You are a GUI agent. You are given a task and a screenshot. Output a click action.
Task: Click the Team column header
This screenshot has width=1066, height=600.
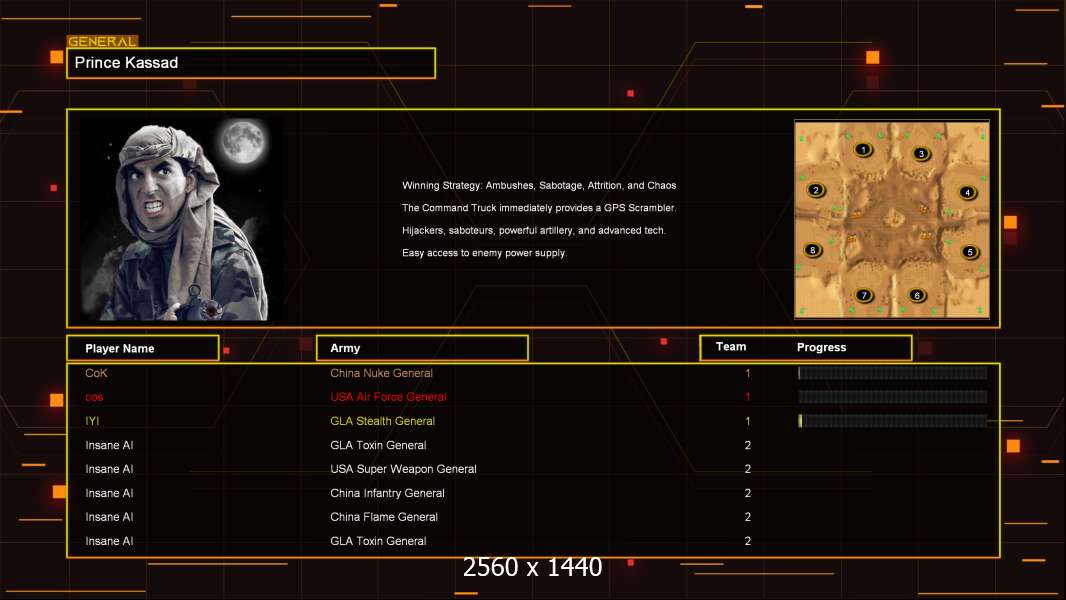(731, 347)
